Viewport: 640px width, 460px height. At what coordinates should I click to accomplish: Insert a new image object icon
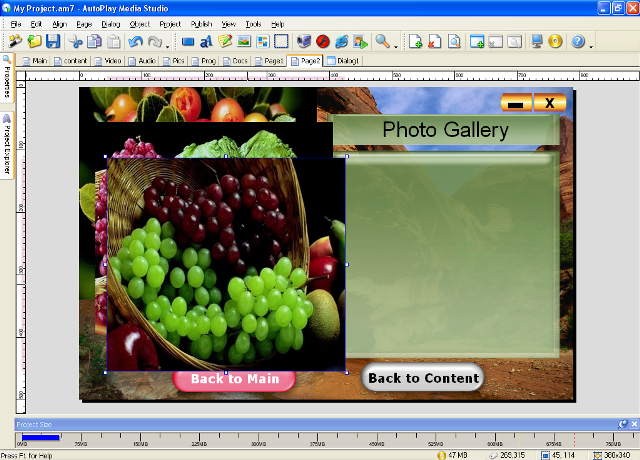click(243, 42)
